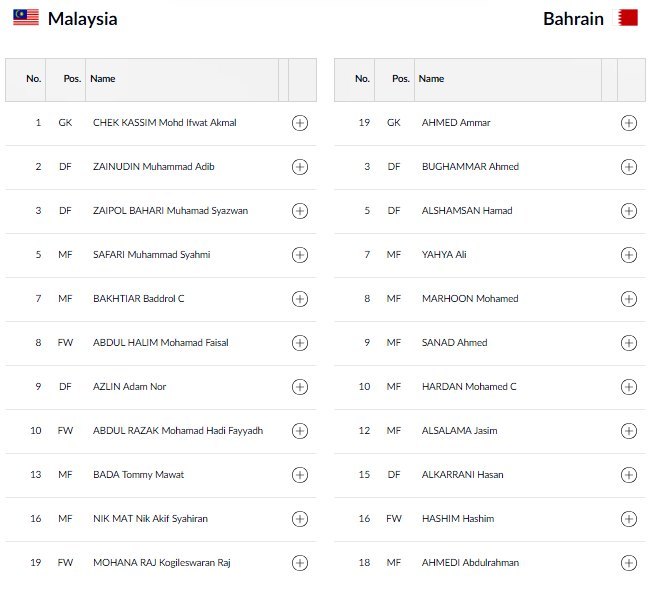669x591 pixels.
Task: Open plus icon for ALKARRANI Hasan
Action: point(628,475)
